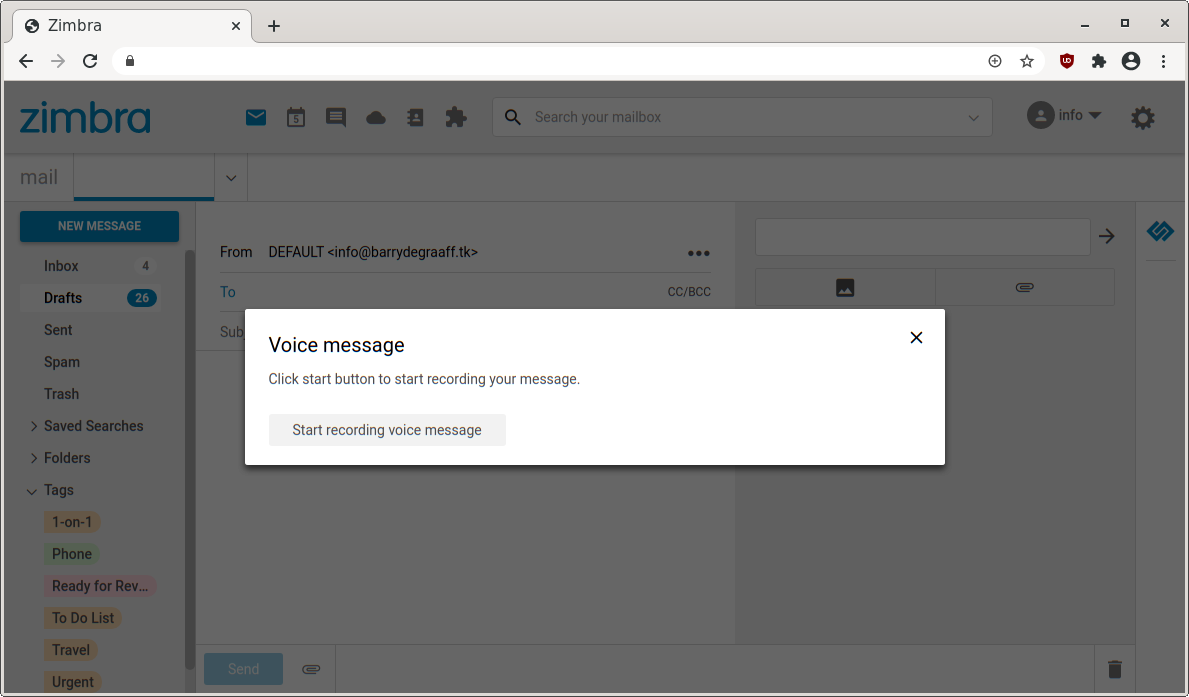Expand the Folders section
The image size is (1189, 697).
tap(33, 458)
